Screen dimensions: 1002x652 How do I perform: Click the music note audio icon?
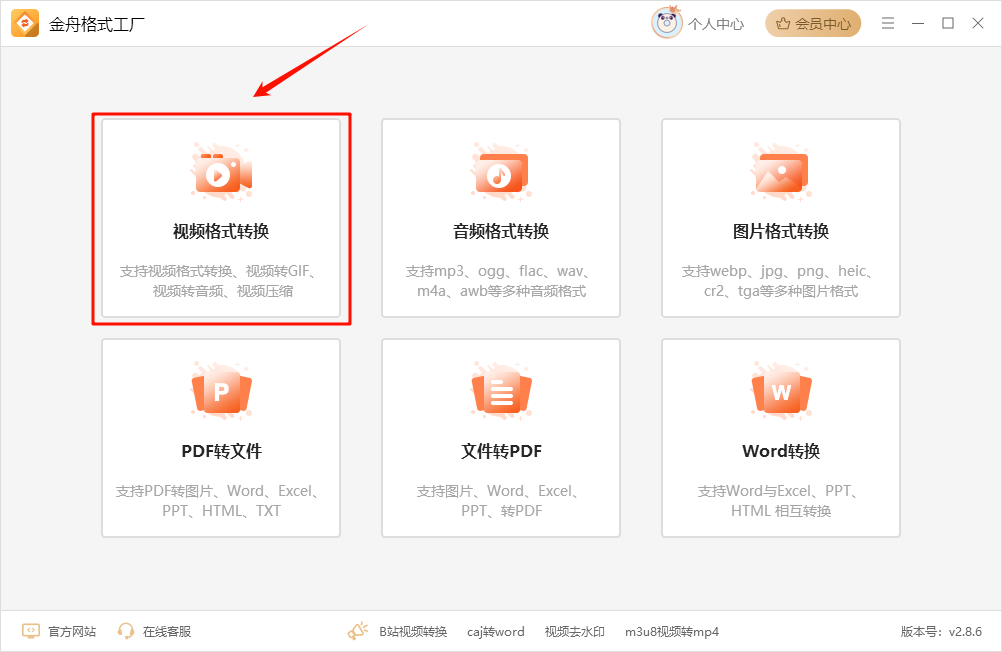click(501, 172)
